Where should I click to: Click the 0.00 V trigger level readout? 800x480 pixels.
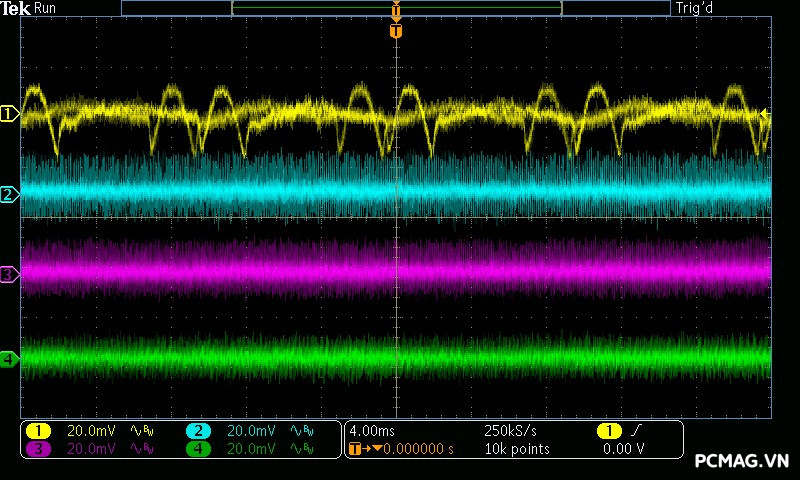tap(622, 449)
